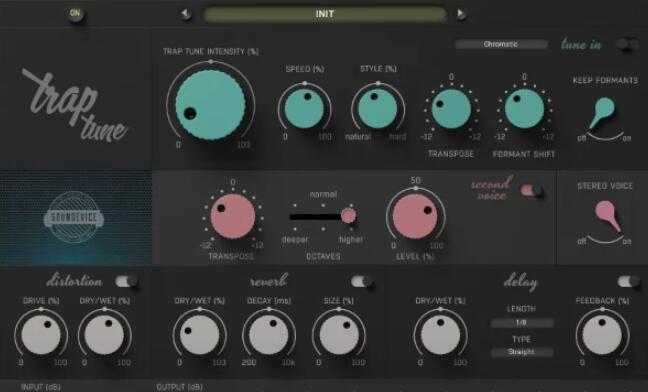The height and width of the screenshot is (392, 648).
Task: Flip the Stereo Voice lever switch
Action: click(x=608, y=216)
